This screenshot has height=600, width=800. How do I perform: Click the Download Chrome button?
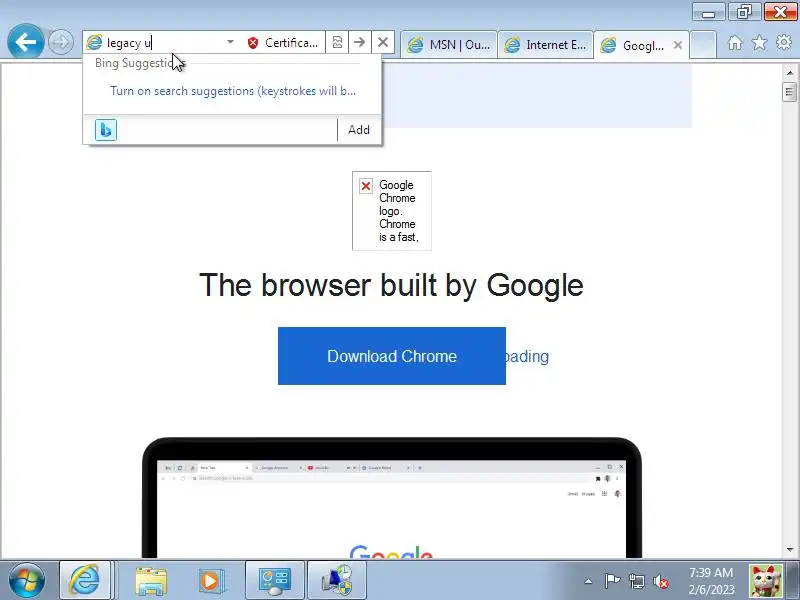pyautogui.click(x=392, y=356)
